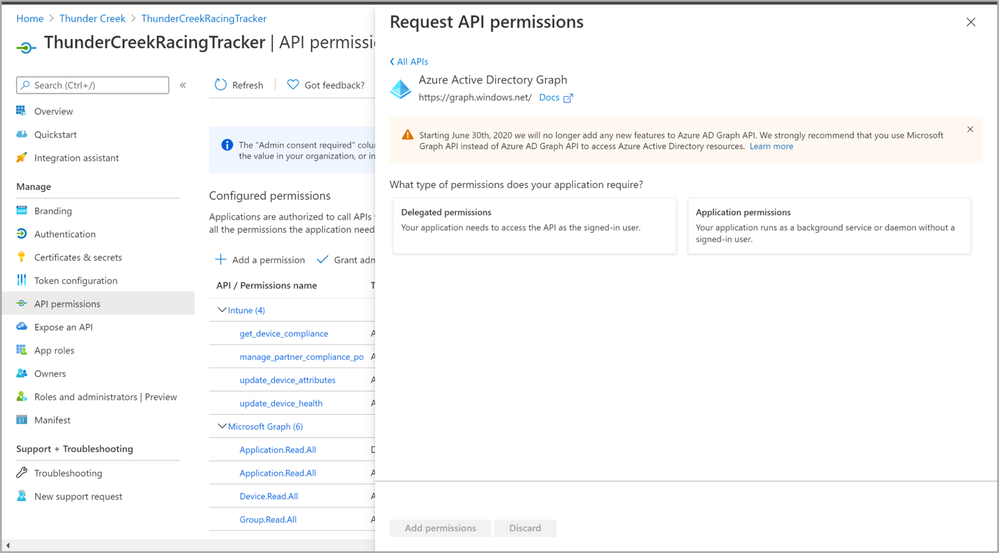Go back via All APIs link
Image resolution: width=999 pixels, height=553 pixels.
tap(409, 62)
